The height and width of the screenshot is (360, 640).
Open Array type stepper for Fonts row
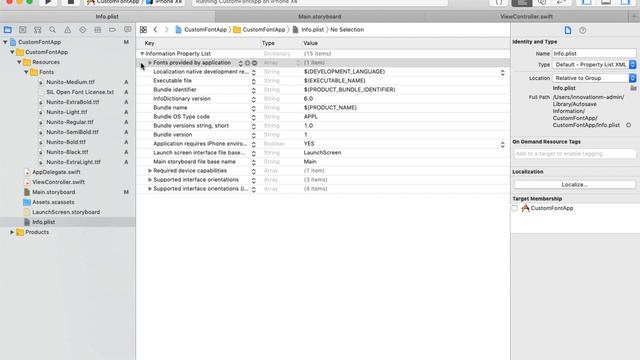pyautogui.click(x=298, y=63)
